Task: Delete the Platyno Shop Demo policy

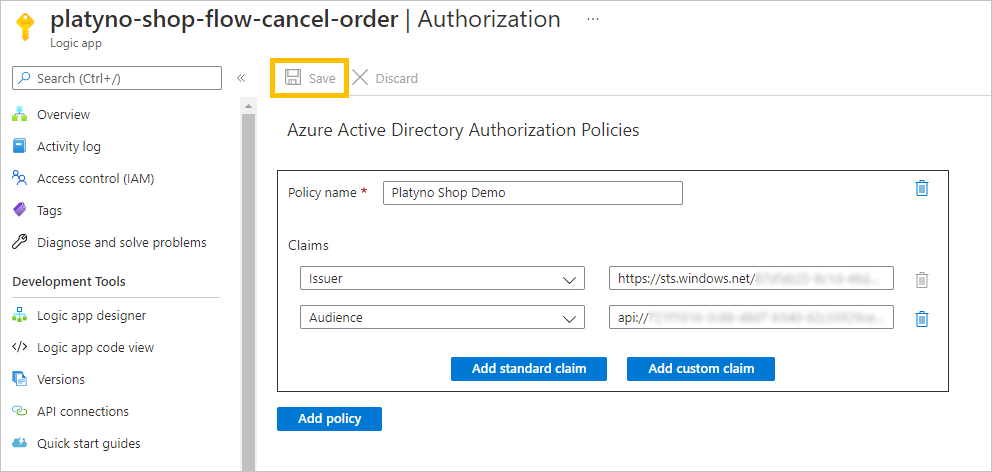Action: pos(922,189)
